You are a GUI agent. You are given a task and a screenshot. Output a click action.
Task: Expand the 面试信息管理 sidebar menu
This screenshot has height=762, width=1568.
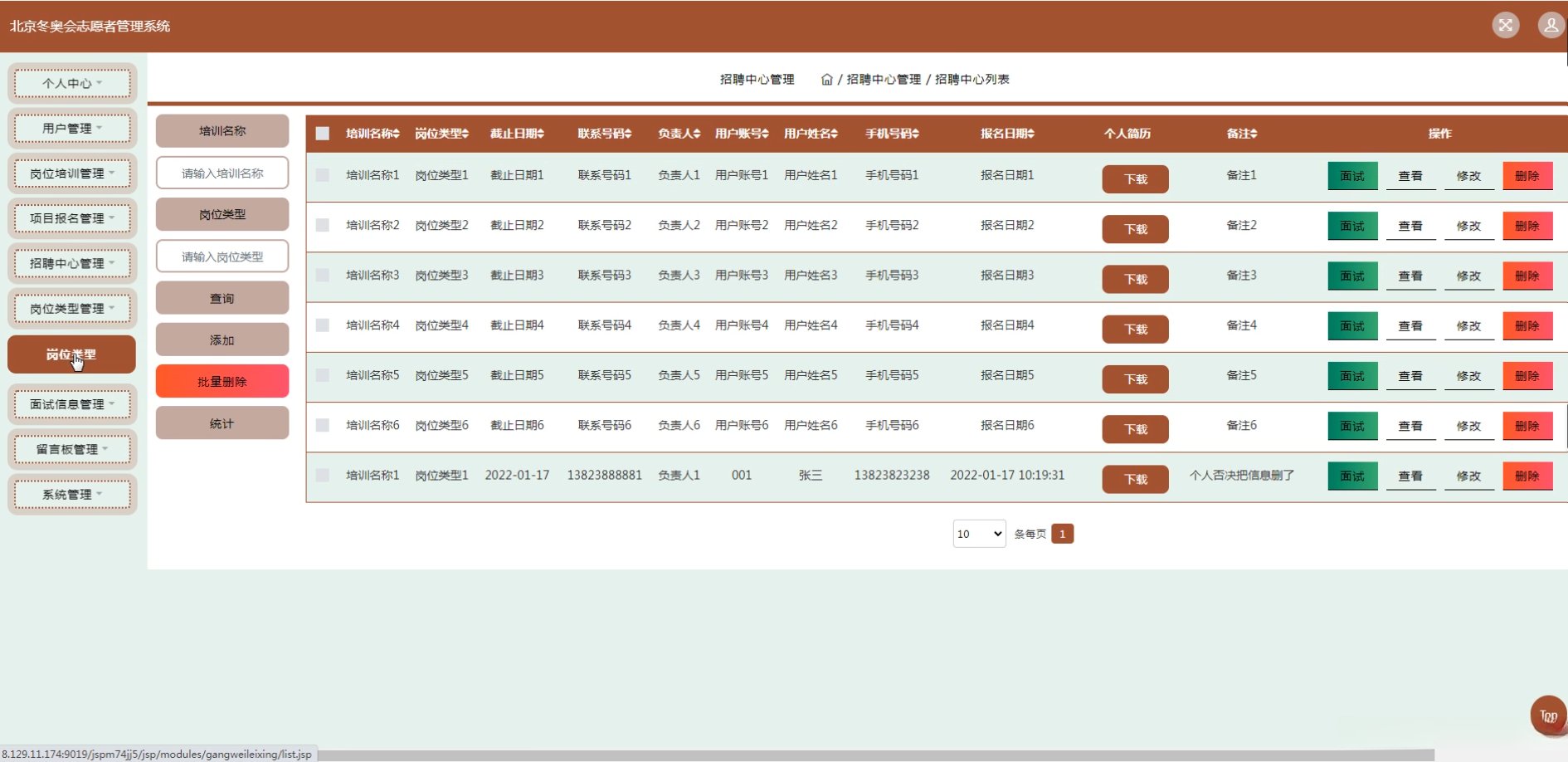point(72,404)
